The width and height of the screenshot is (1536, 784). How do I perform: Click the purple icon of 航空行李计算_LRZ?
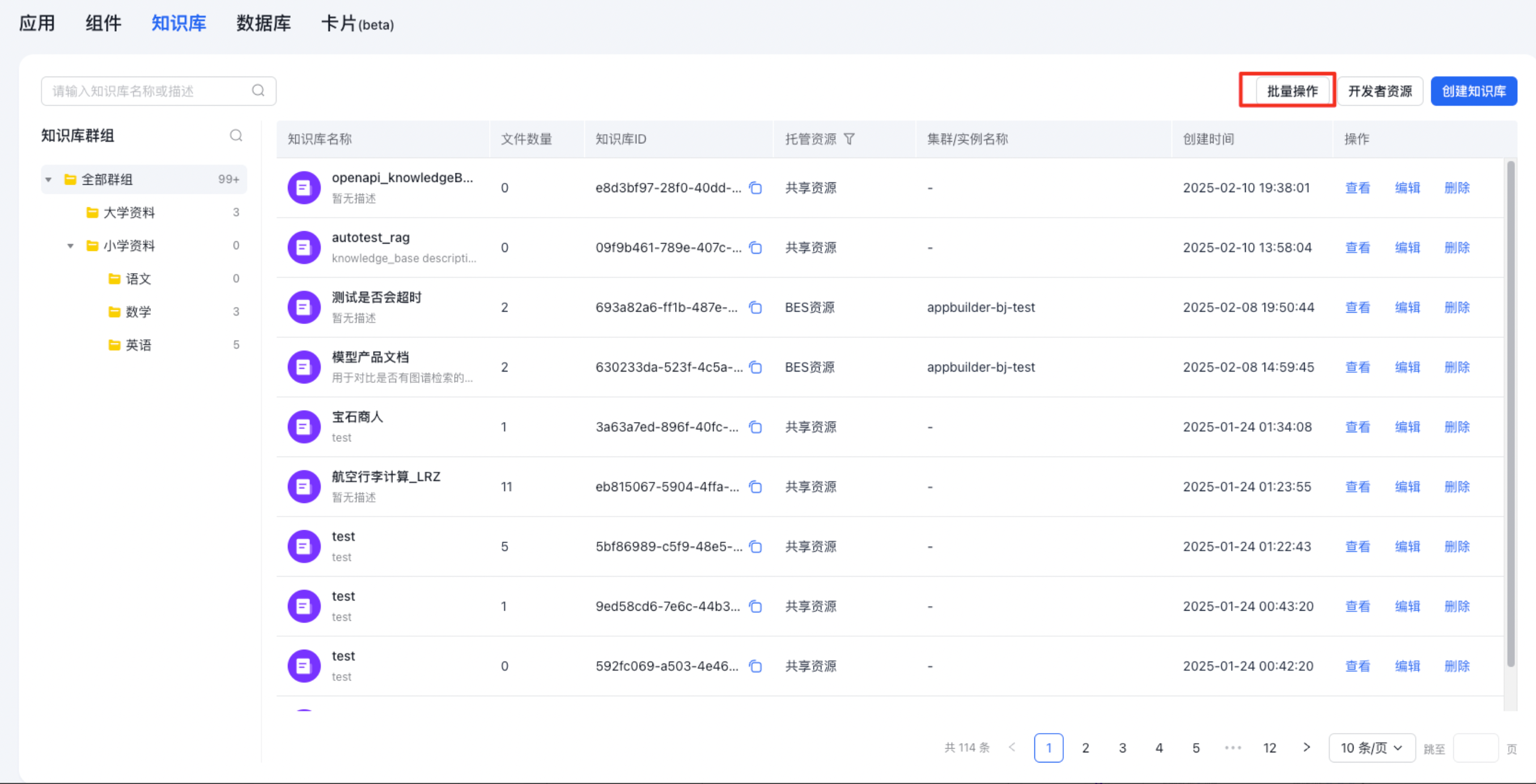click(304, 487)
